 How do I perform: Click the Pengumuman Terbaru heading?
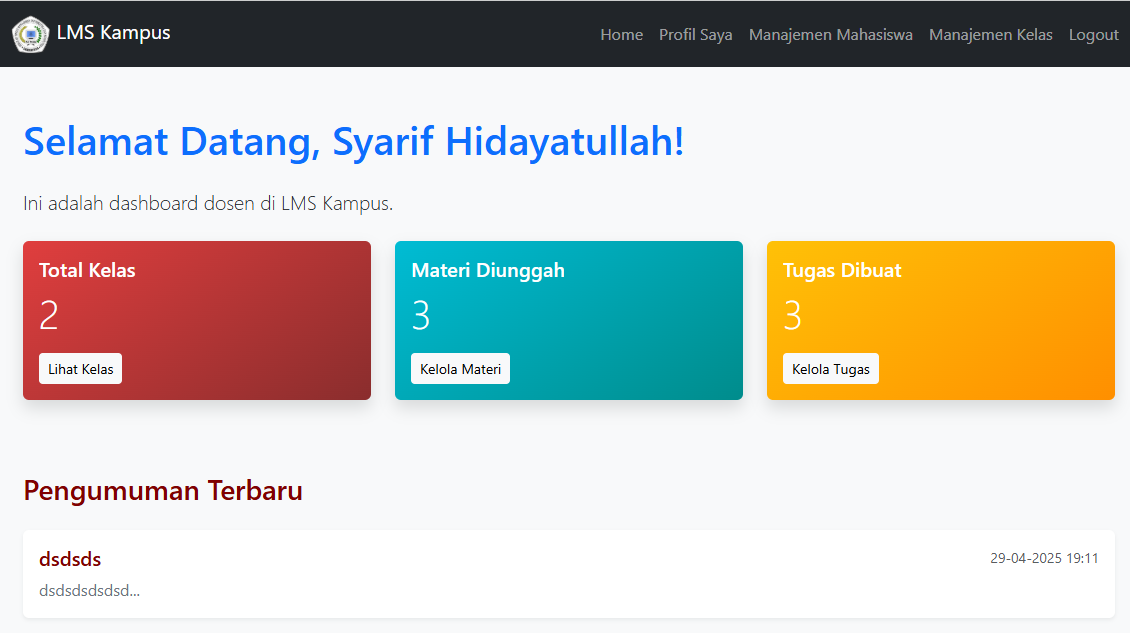point(163,491)
